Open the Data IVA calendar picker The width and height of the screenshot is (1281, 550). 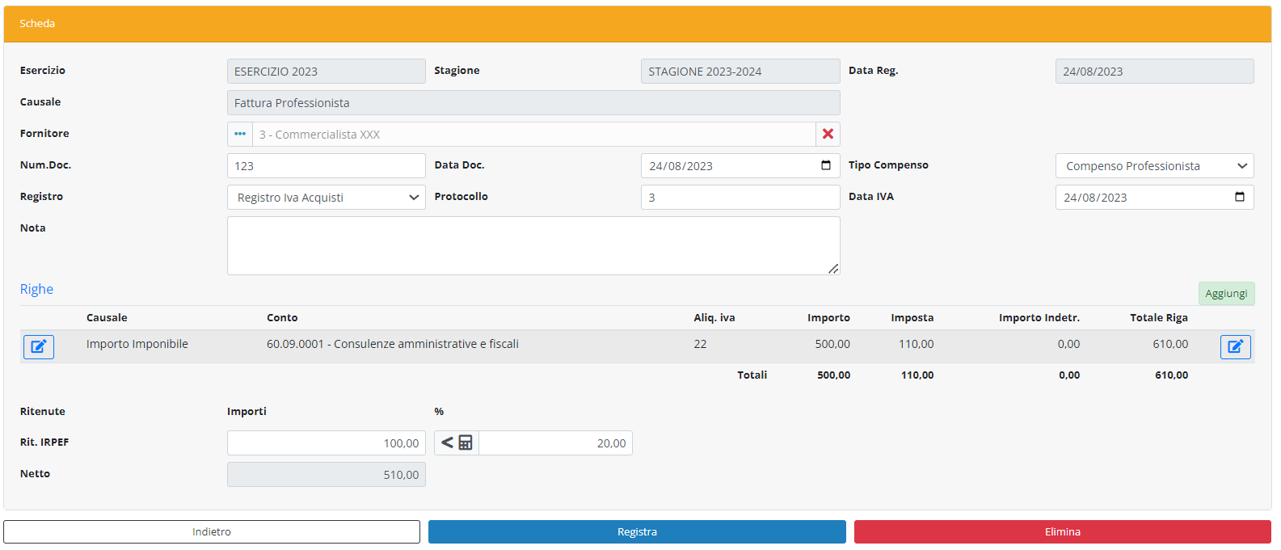(x=1239, y=197)
